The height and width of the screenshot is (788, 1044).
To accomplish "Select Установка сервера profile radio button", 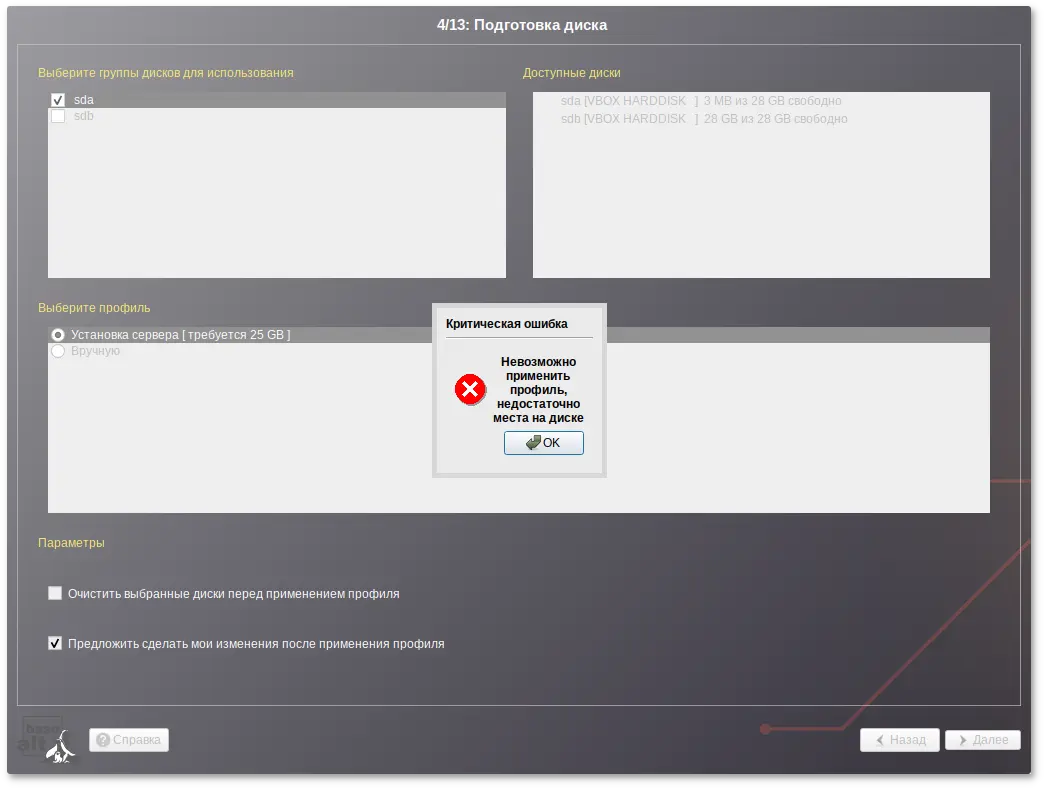I will pos(58,334).
